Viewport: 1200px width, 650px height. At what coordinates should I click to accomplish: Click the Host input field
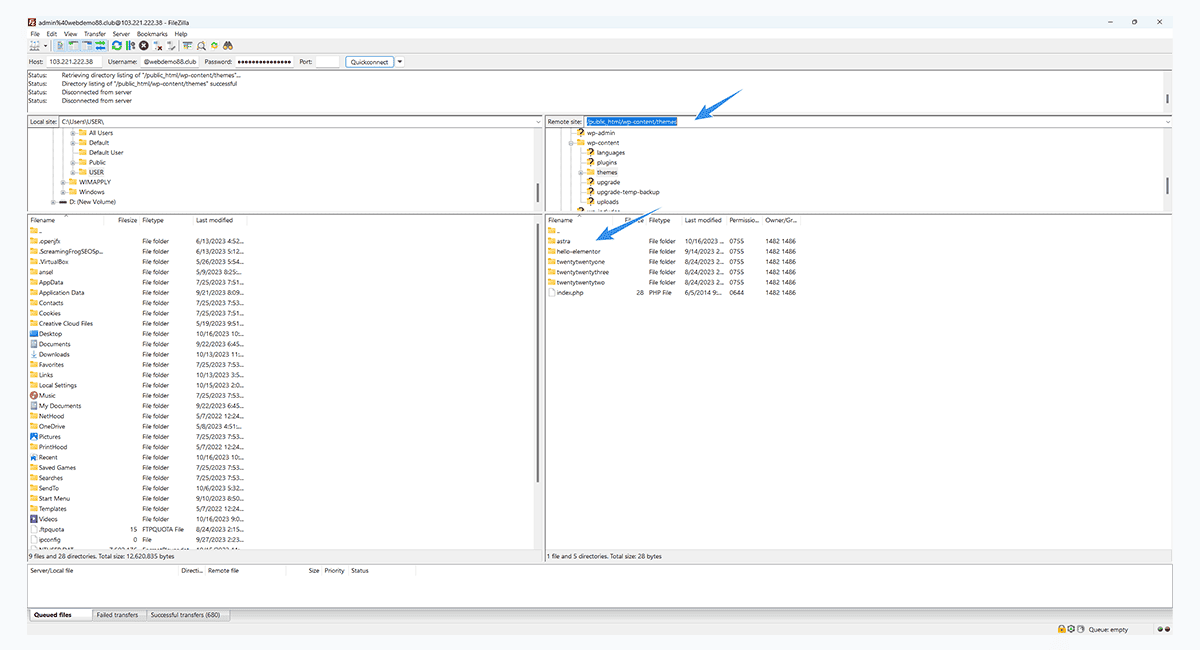point(74,62)
